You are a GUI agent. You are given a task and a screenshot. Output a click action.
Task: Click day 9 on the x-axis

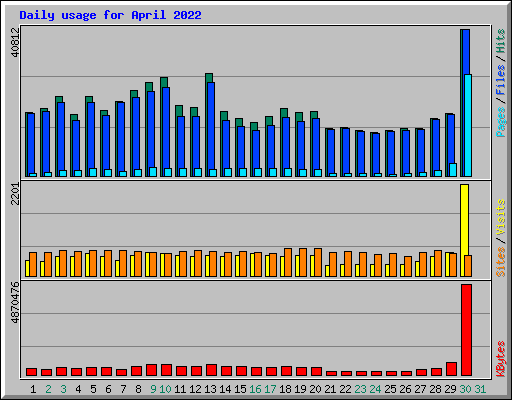153,389
